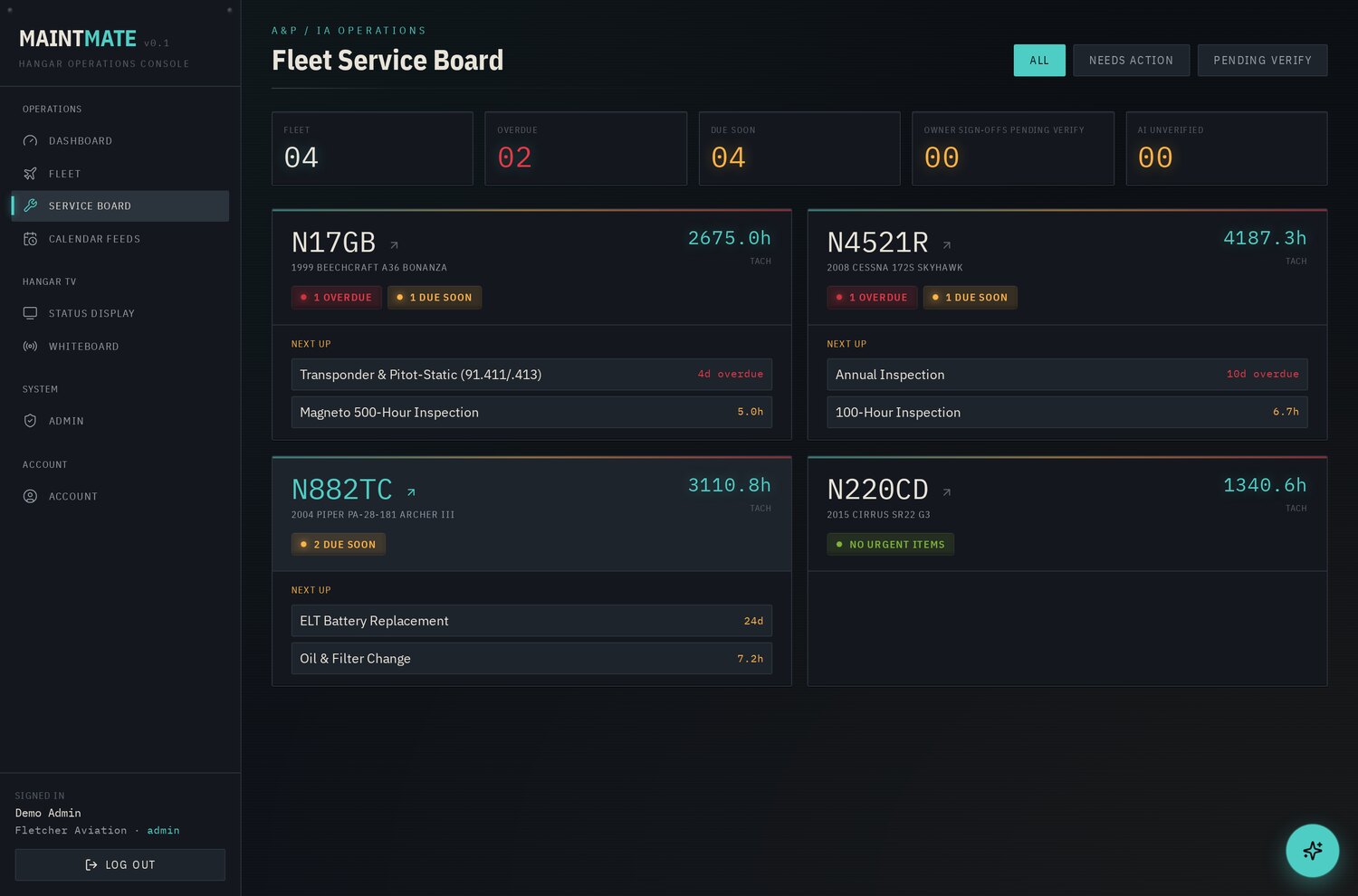Click the 3110.8h tach reading
This screenshot has width=1358, height=896.
pyautogui.click(x=729, y=485)
